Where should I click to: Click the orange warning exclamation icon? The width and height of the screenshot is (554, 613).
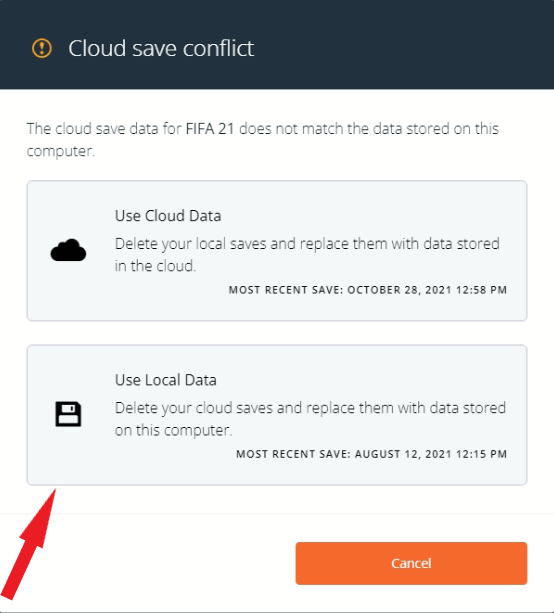pos(42,48)
